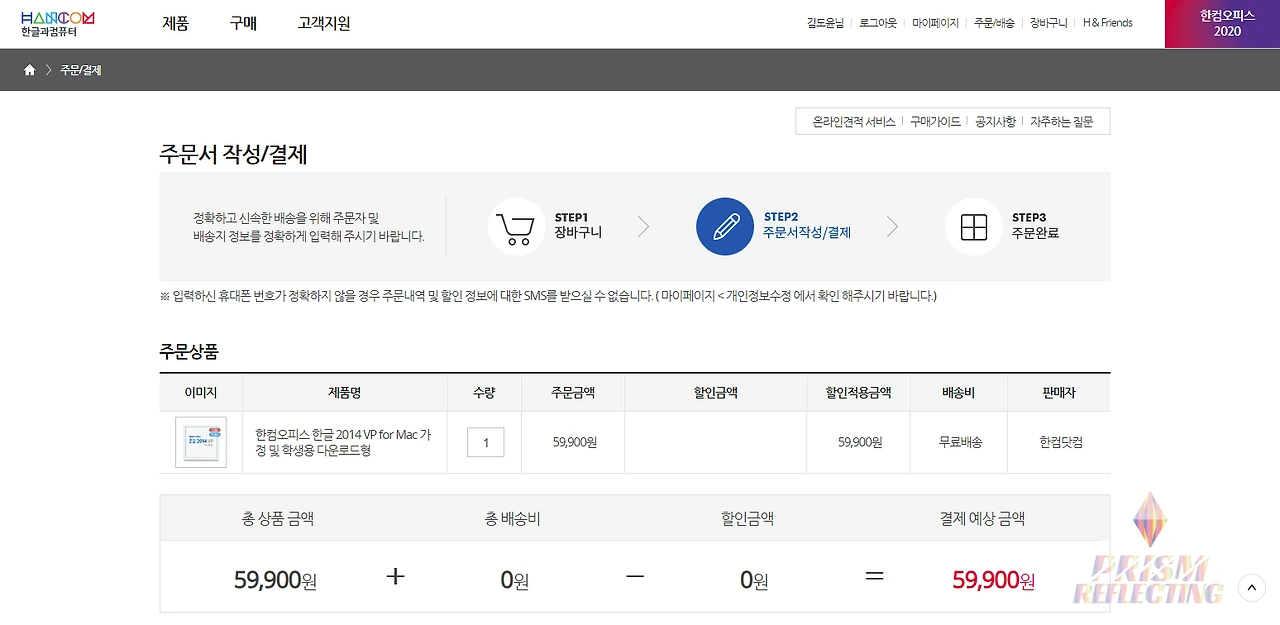Click the 총 상품 금액 value 59,900원
1280x625 pixels.
pos(276,579)
